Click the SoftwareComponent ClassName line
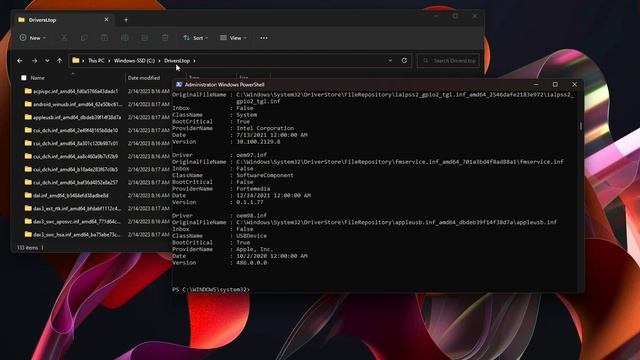The image size is (640, 360). 233,175
